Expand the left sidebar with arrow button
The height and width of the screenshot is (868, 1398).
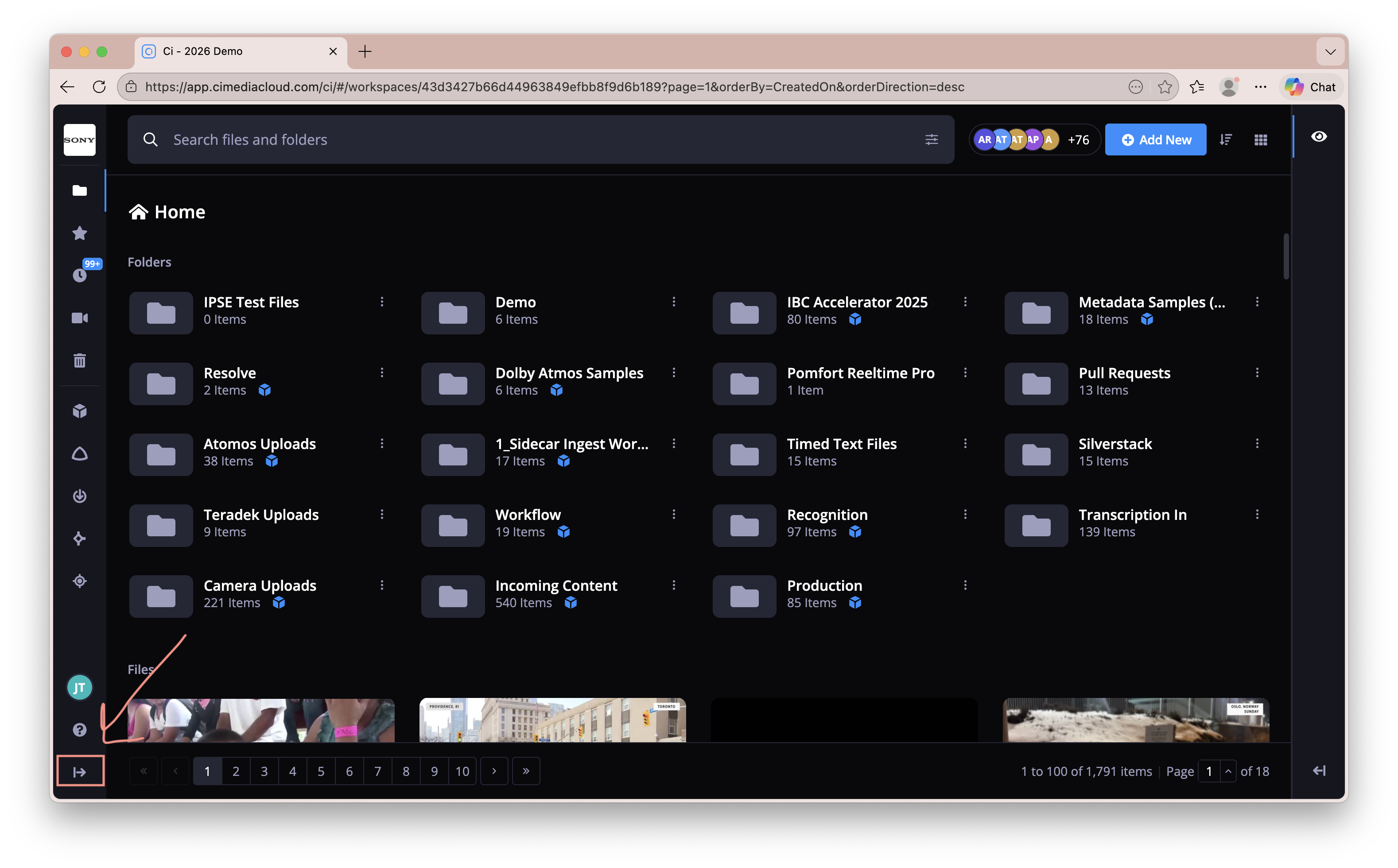tap(80, 771)
